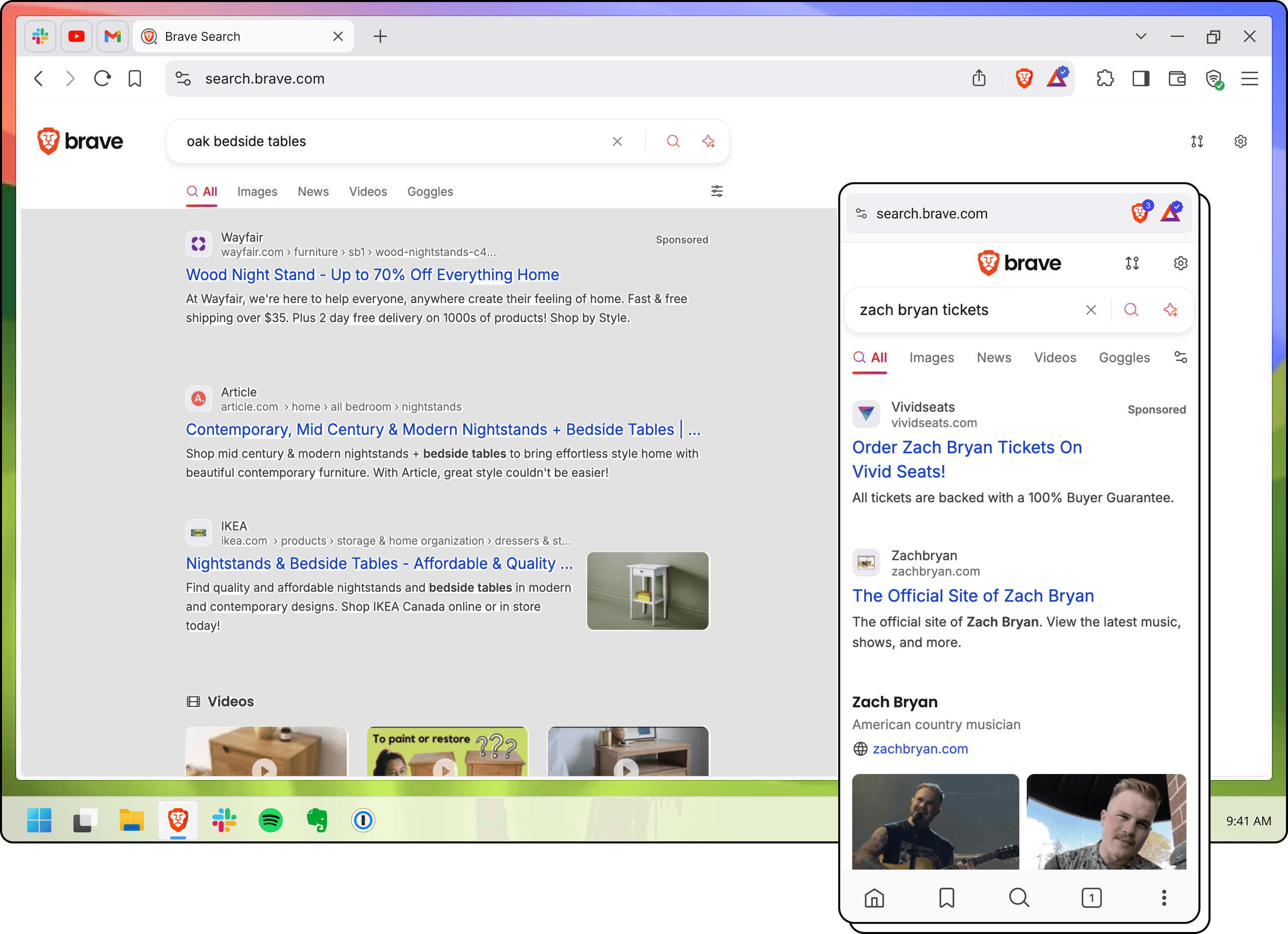Open Brave Shields in desktop toolbar
1288x934 pixels.
coord(1024,79)
